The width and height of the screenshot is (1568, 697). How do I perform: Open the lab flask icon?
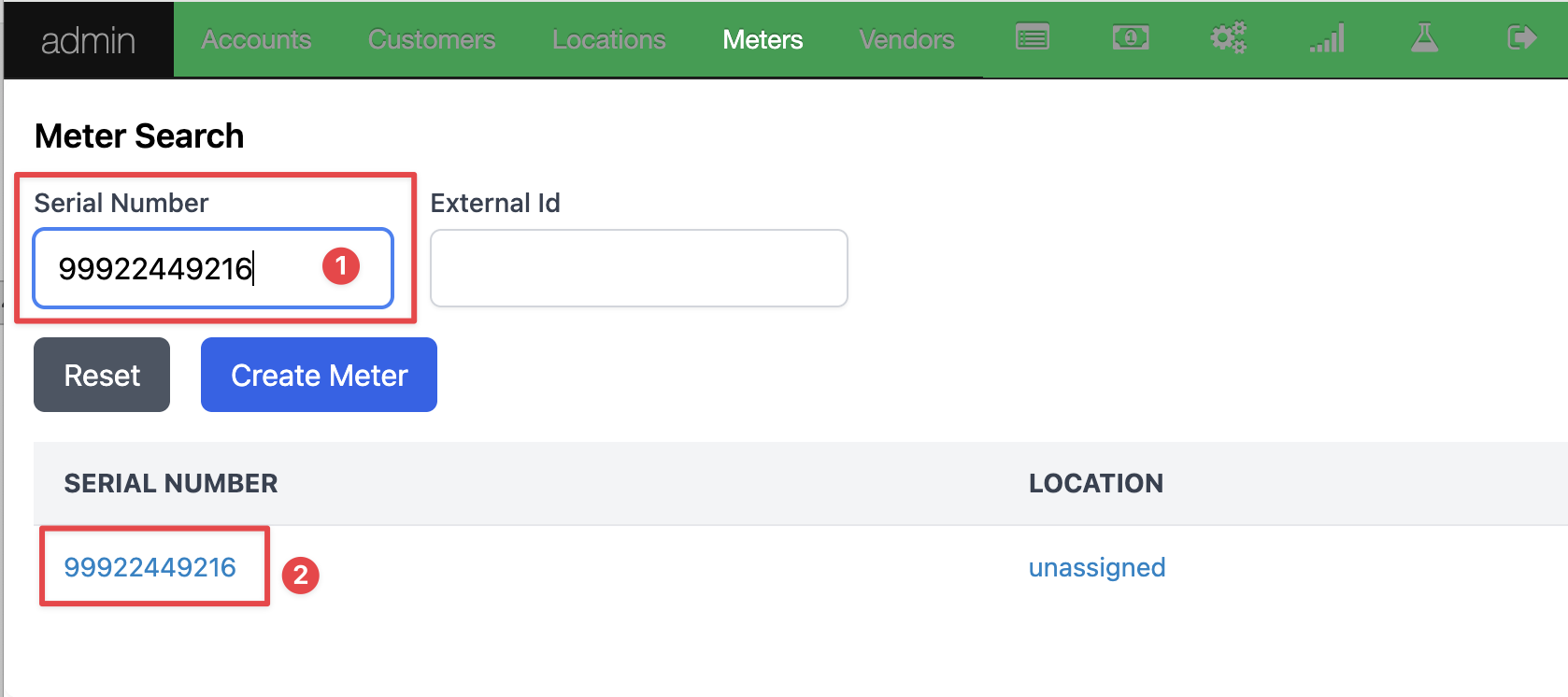[x=1424, y=38]
